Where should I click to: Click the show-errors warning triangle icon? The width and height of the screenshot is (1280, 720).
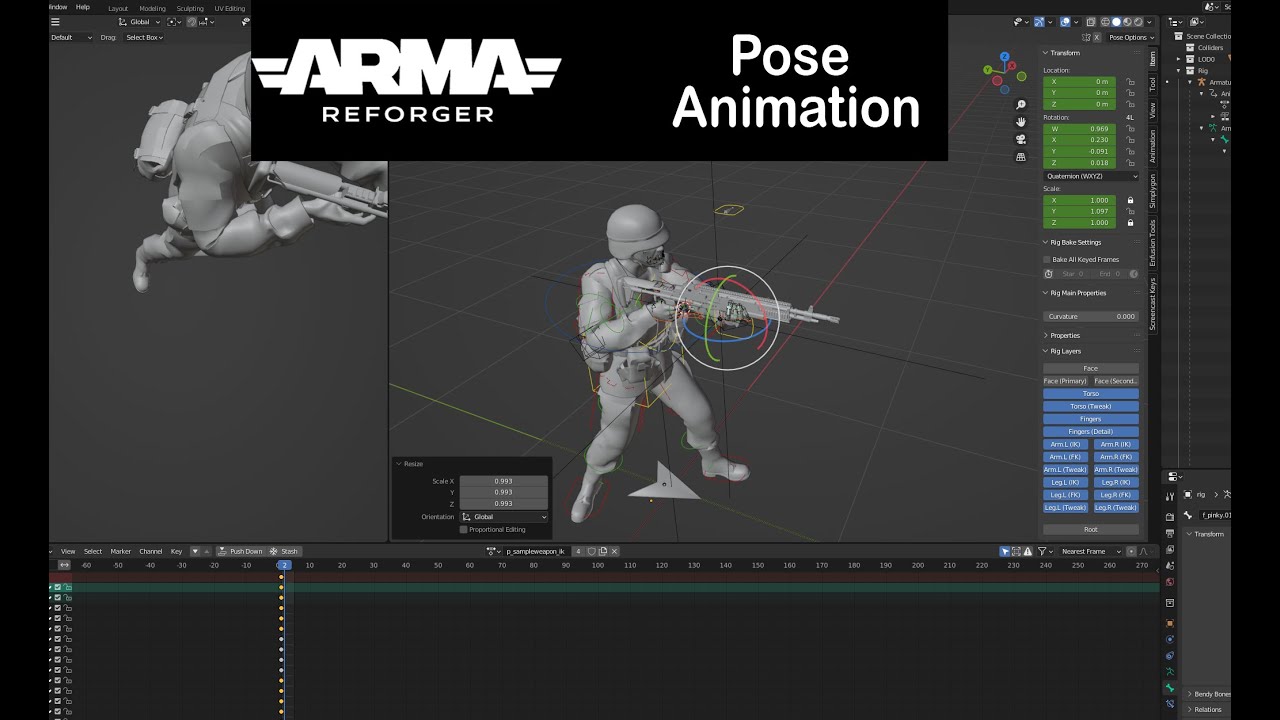[x=1028, y=551]
